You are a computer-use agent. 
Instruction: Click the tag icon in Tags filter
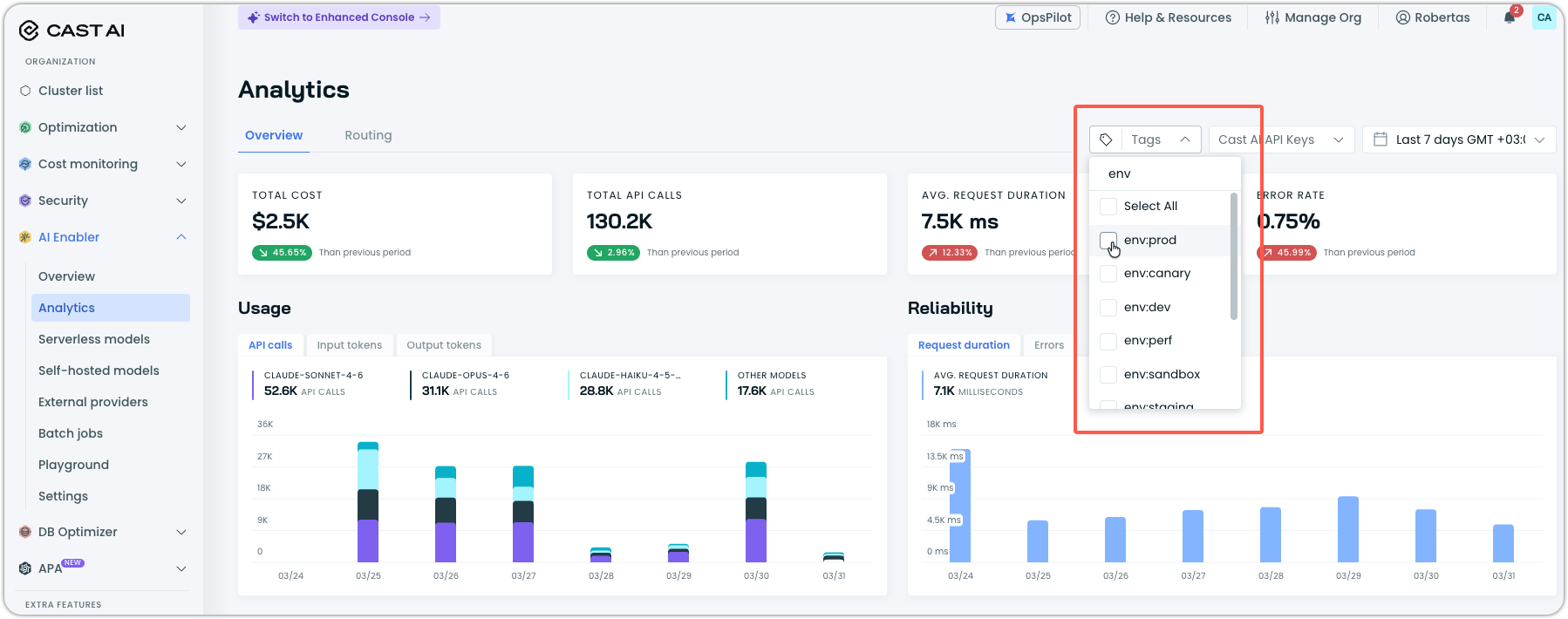pyautogui.click(x=1106, y=139)
